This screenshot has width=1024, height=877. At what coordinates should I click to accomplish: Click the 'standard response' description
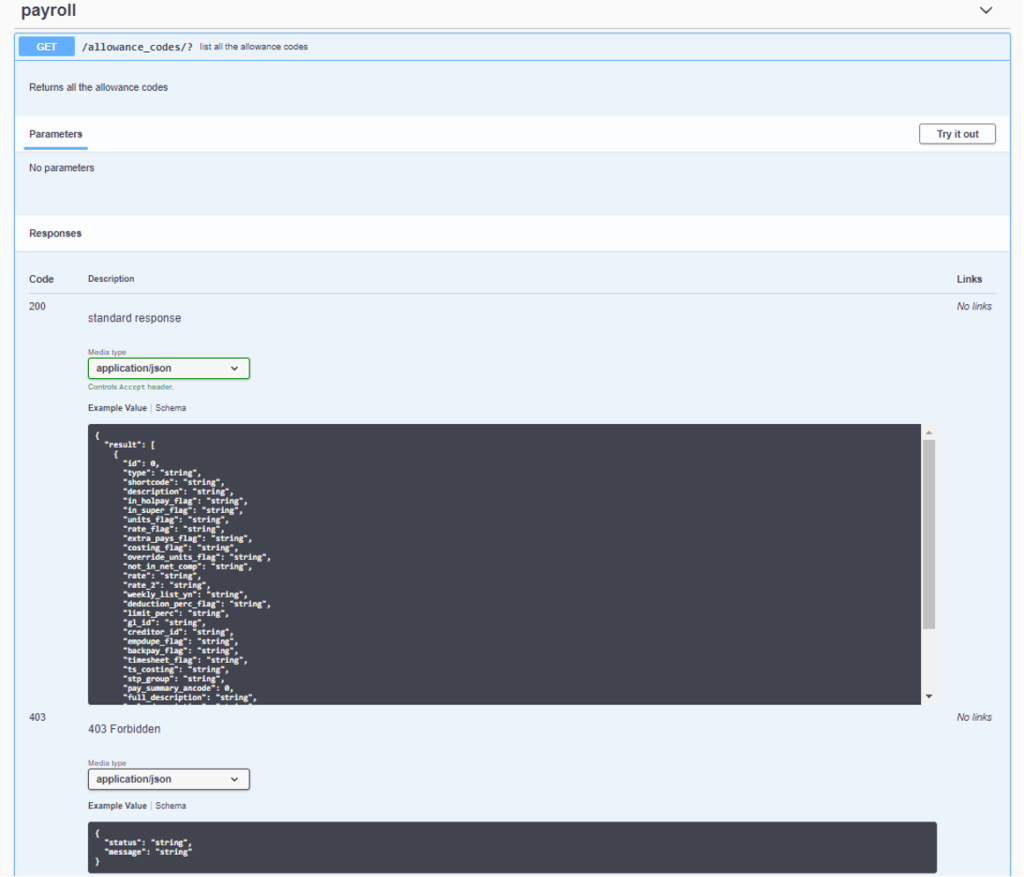coord(135,318)
